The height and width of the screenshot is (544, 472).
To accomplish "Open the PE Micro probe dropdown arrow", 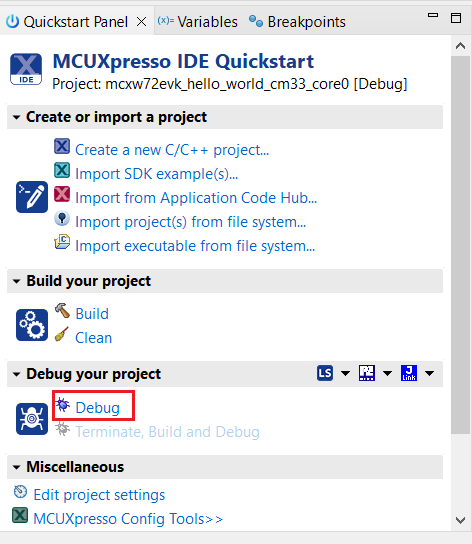I will (x=387, y=374).
